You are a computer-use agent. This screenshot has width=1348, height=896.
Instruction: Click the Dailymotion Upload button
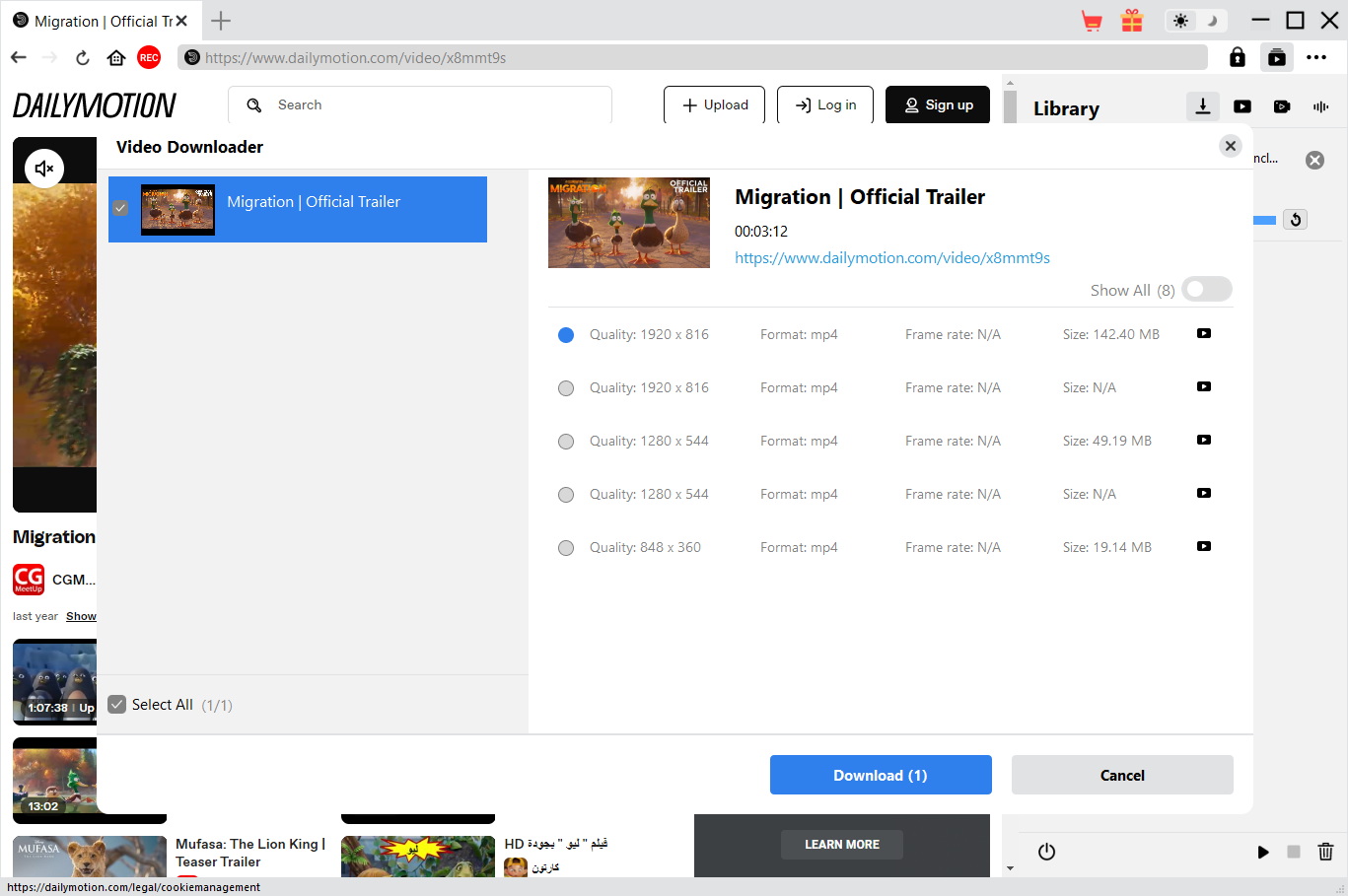(715, 104)
